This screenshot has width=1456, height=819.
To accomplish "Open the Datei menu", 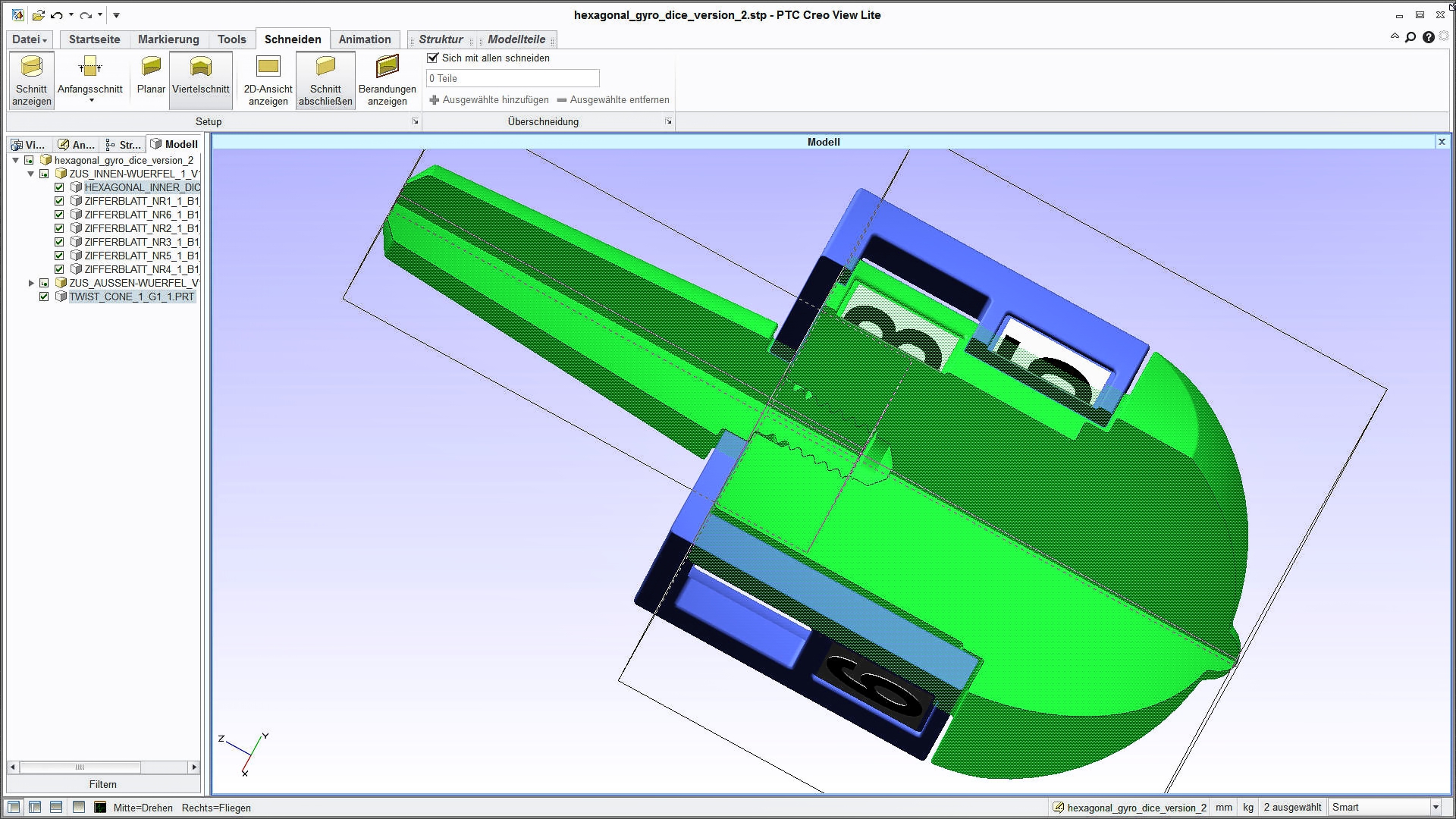I will coord(30,39).
